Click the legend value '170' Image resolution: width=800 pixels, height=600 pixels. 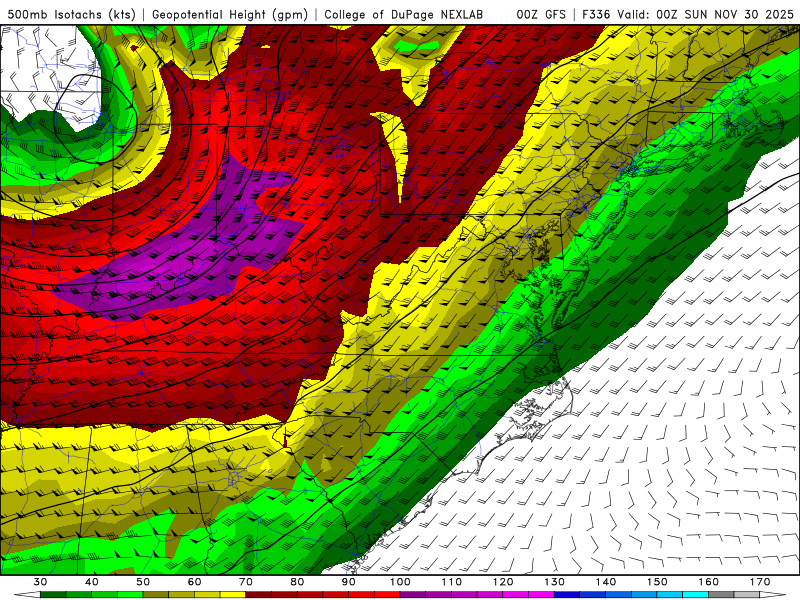coord(760,582)
